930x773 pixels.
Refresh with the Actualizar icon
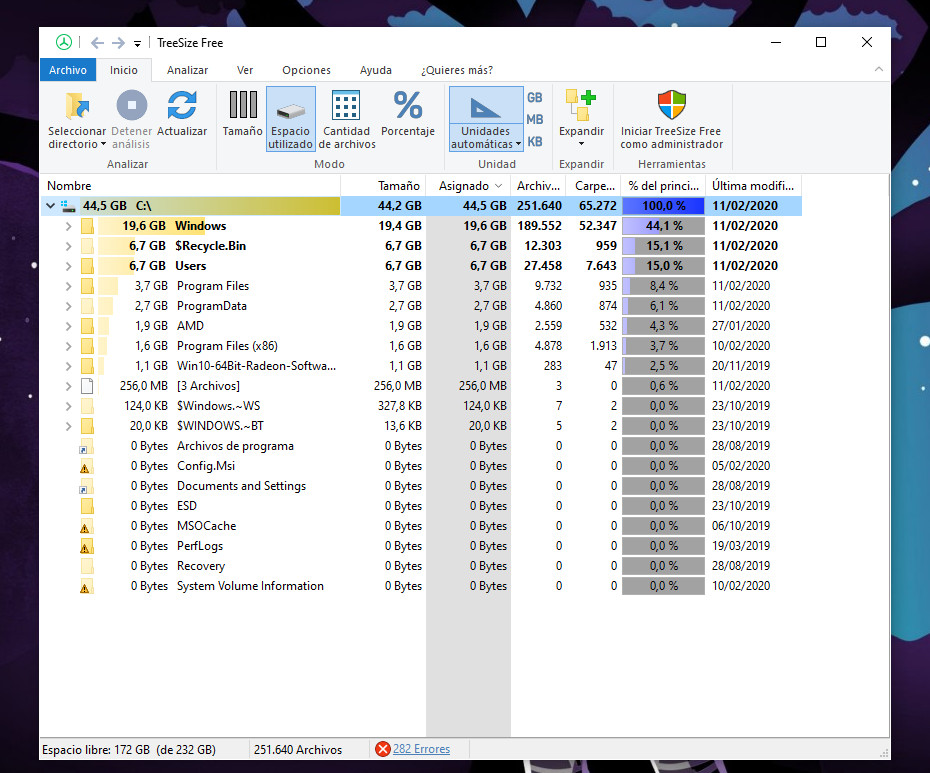coord(181,106)
